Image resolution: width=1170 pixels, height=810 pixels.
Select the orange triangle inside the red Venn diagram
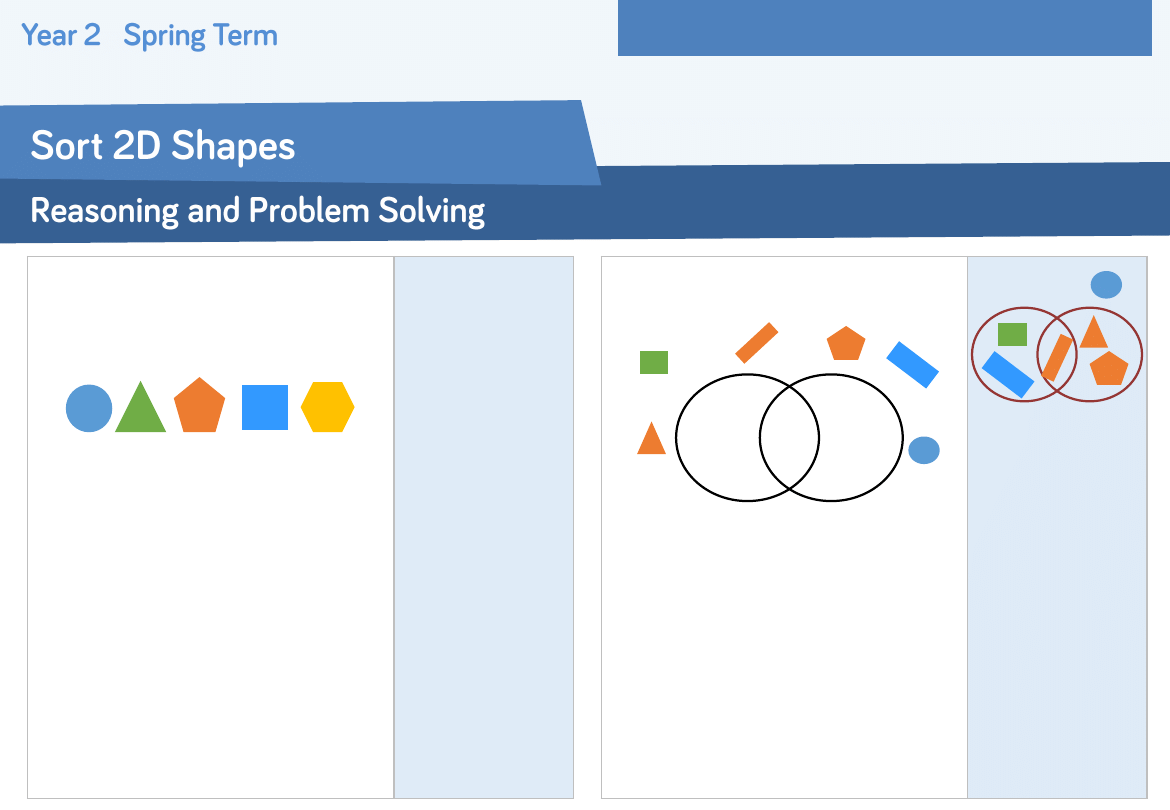(1093, 334)
